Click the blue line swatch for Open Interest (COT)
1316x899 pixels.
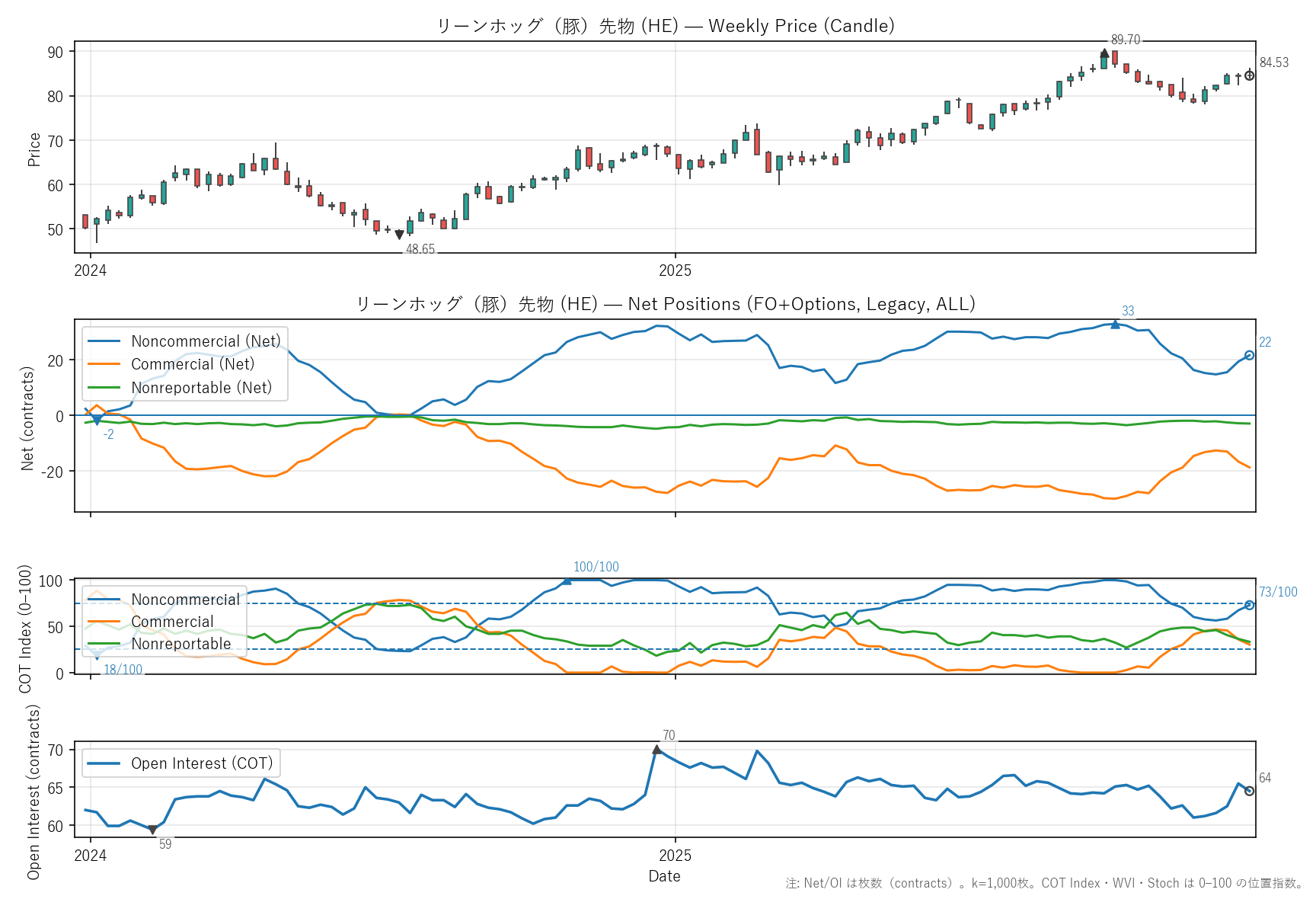pyautogui.click(x=104, y=763)
